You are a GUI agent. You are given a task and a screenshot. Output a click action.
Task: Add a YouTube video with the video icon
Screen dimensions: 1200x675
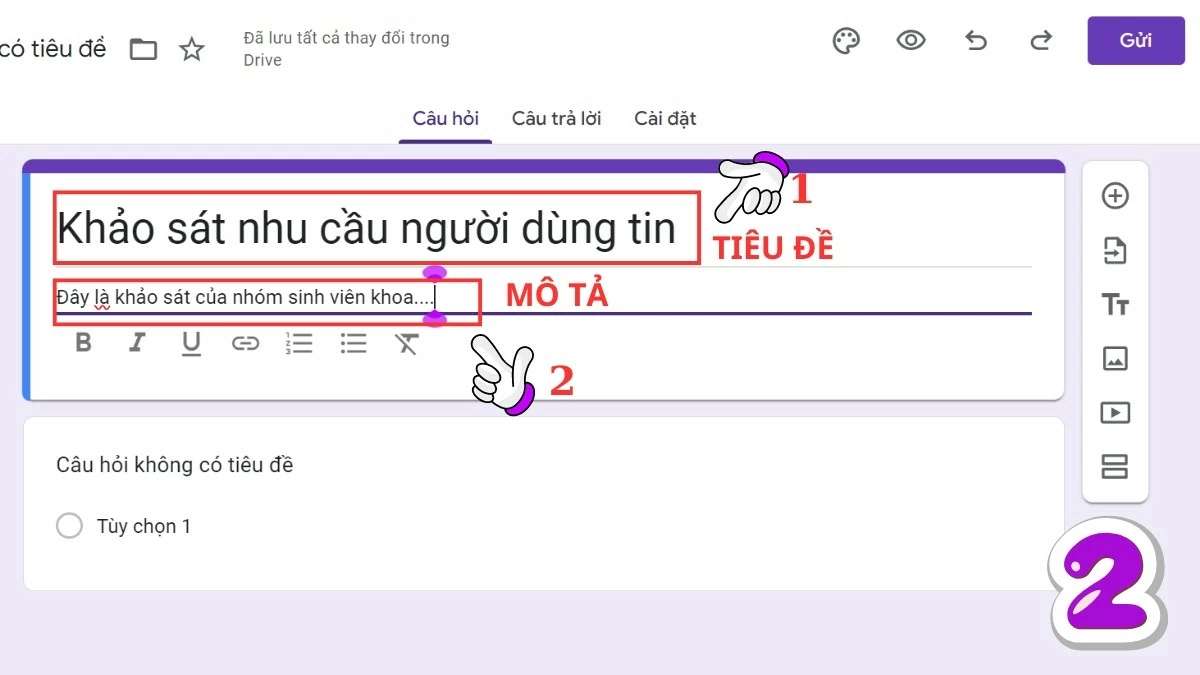[x=1115, y=412]
